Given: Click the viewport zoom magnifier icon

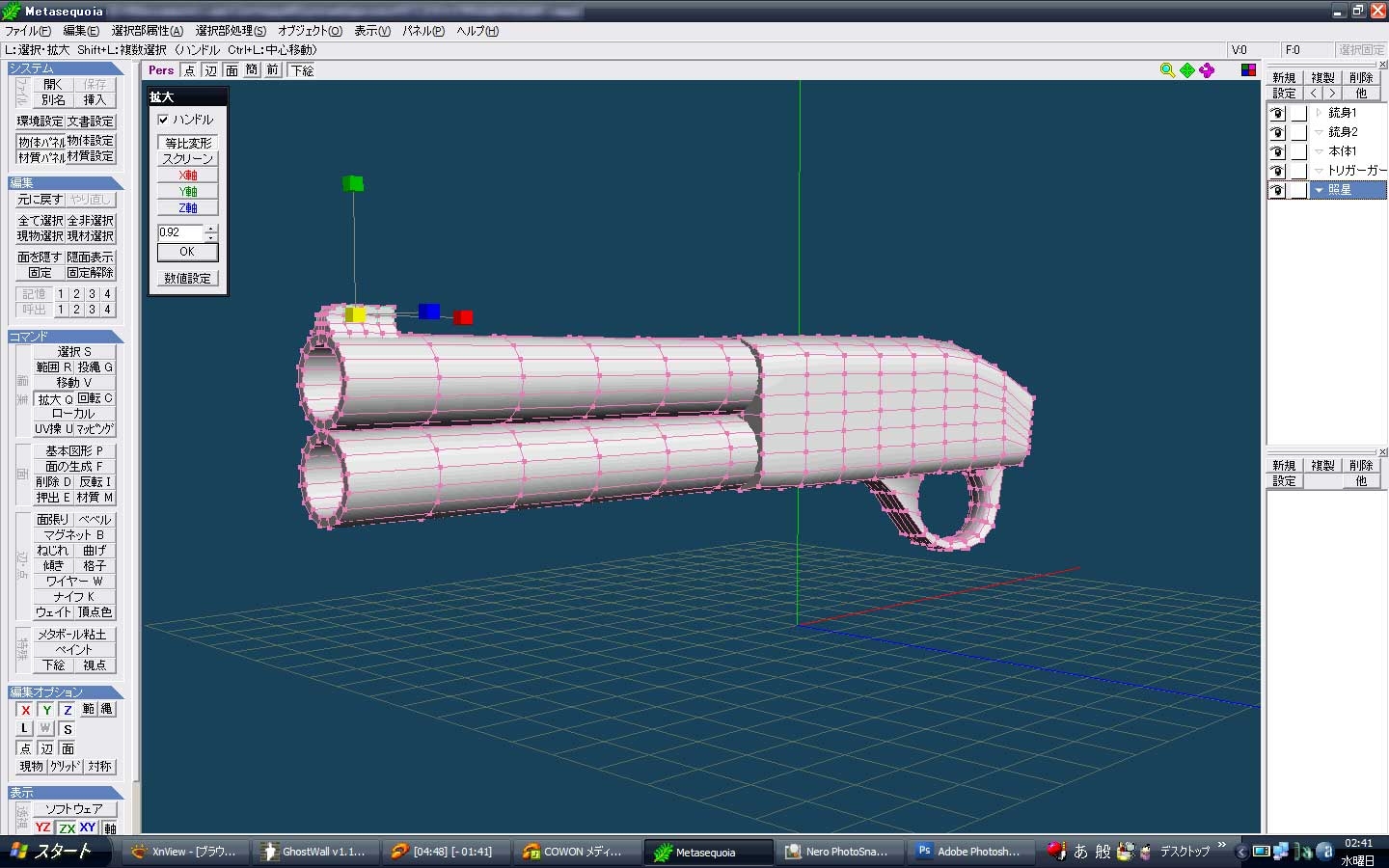Looking at the screenshot, I should pos(1167,70).
